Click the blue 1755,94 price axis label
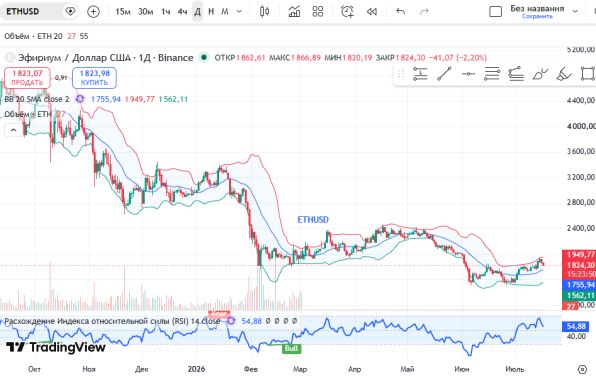This screenshot has width=596, height=378. [579, 285]
